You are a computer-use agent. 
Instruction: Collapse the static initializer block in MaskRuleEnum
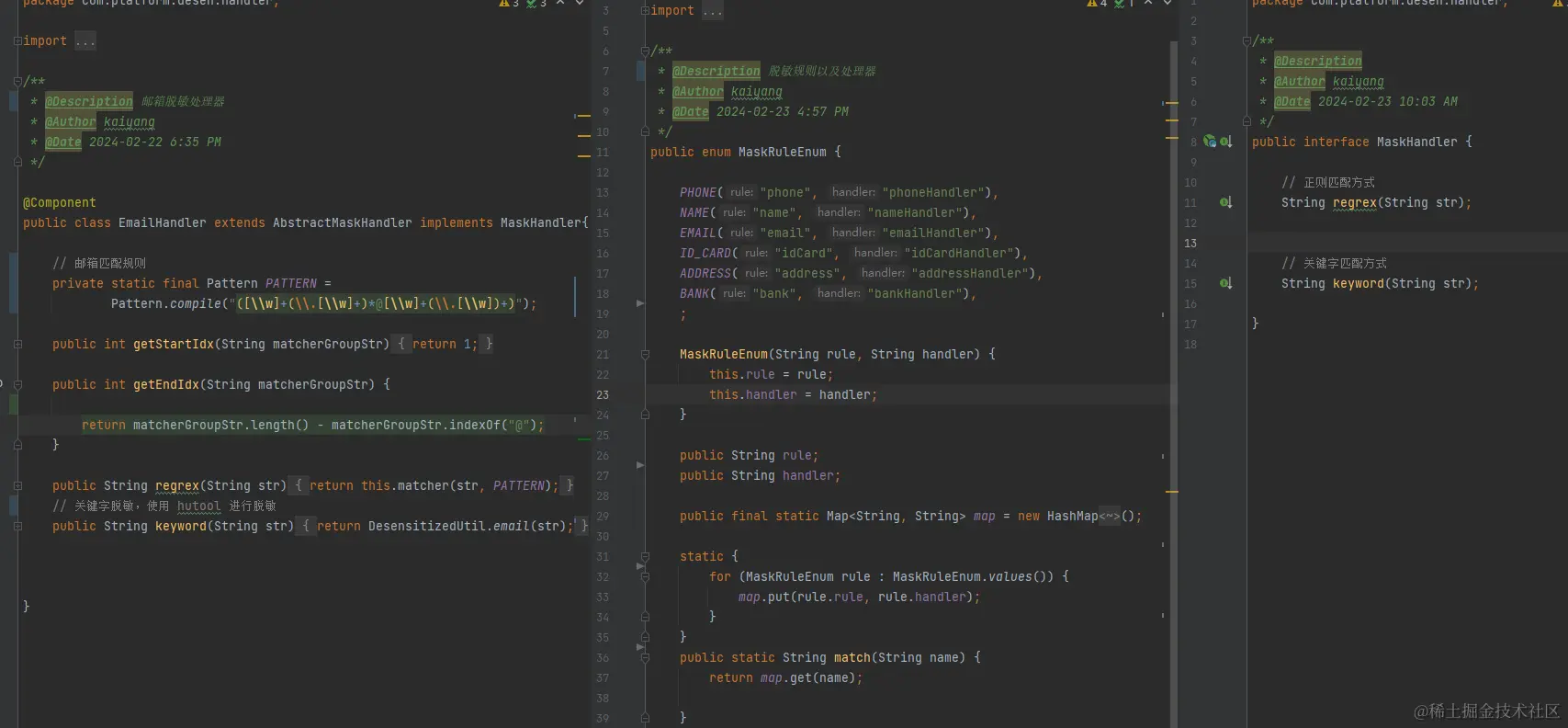(645, 556)
